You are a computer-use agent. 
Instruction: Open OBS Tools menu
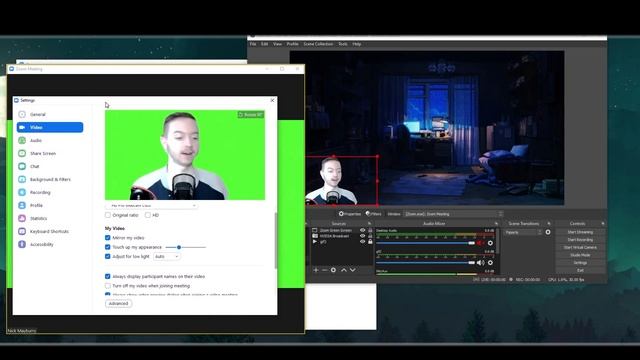coord(343,44)
